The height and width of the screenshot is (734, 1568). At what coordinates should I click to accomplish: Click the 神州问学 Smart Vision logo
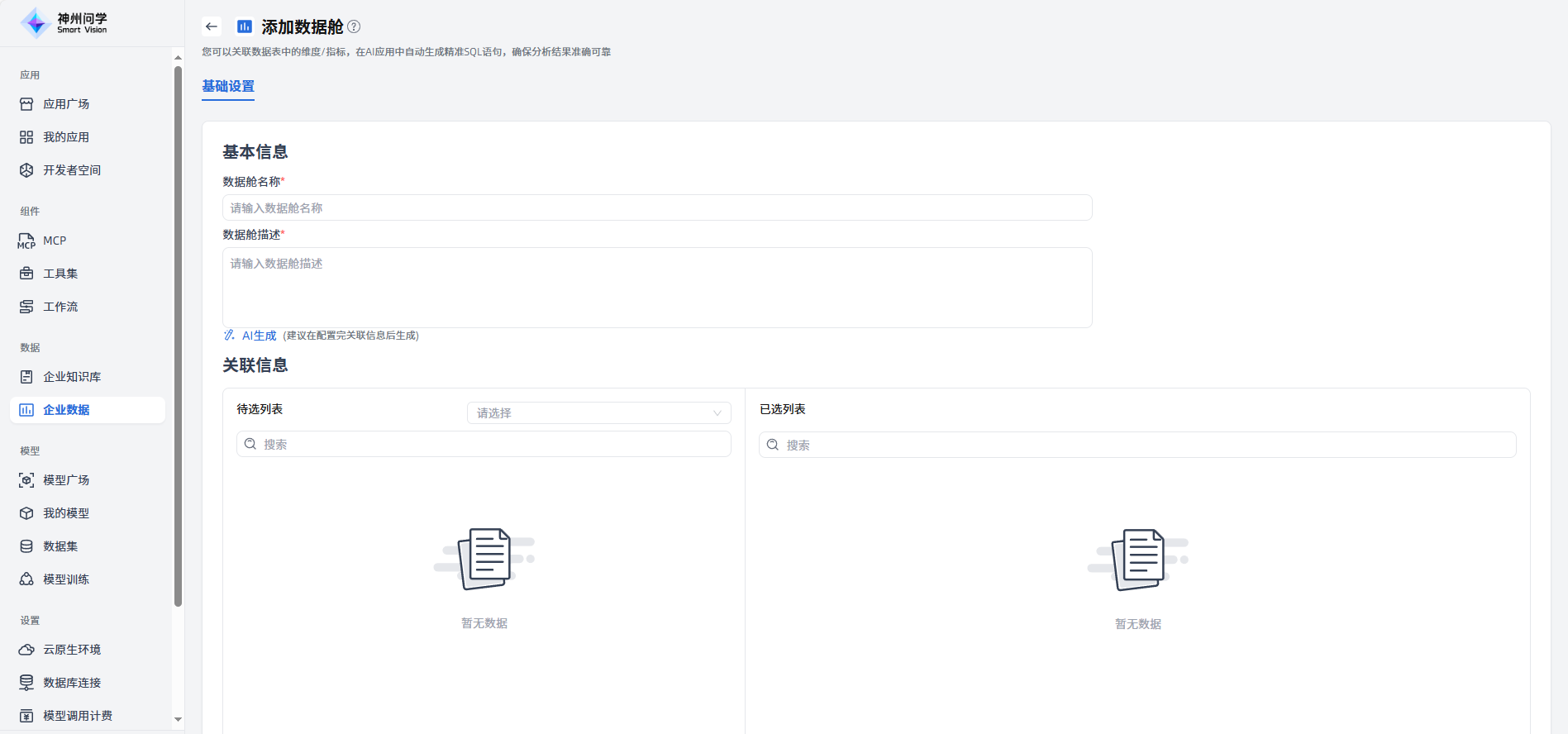point(64,23)
